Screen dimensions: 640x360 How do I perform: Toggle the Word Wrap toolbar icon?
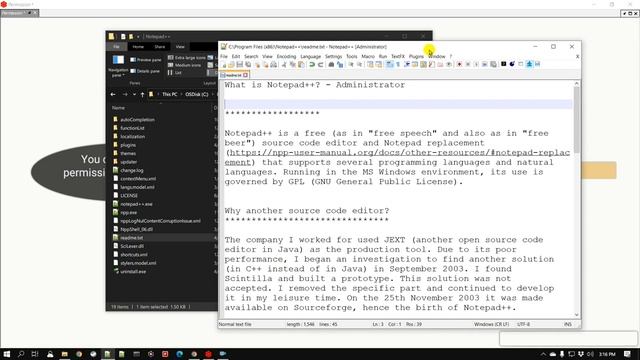pyautogui.click(x=389, y=64)
